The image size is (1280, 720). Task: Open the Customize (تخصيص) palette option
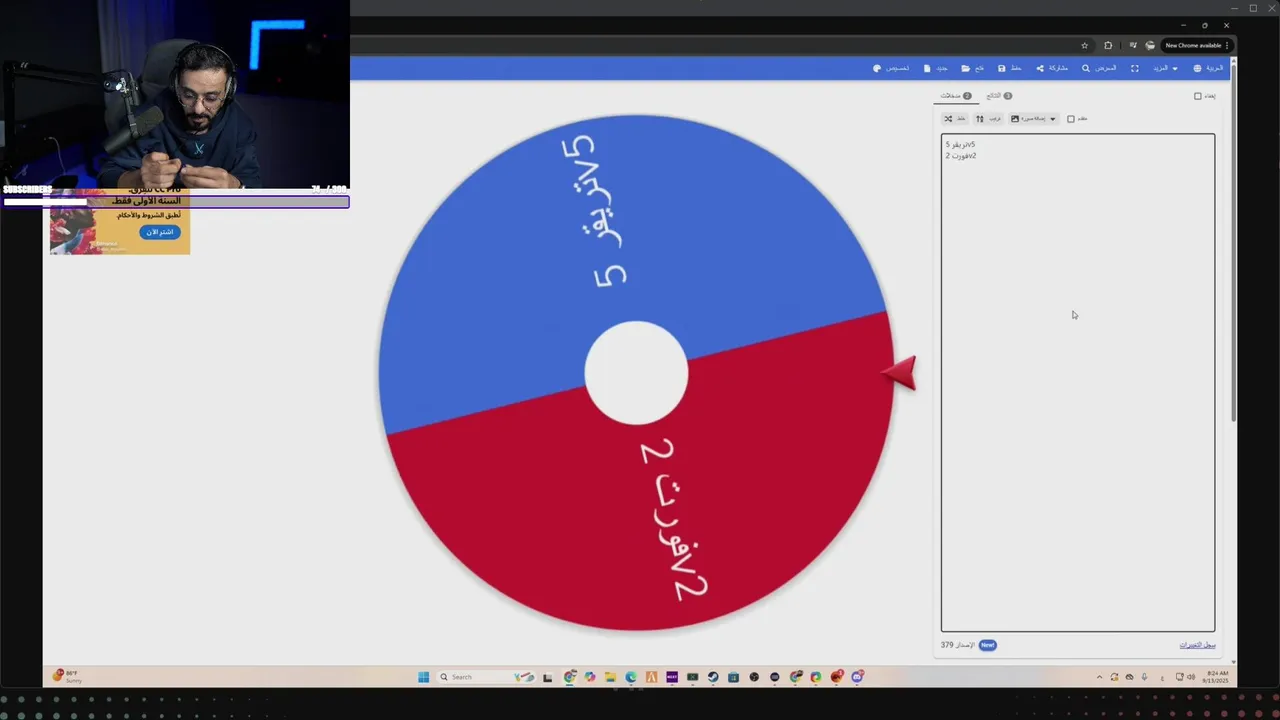pyautogui.click(x=890, y=68)
